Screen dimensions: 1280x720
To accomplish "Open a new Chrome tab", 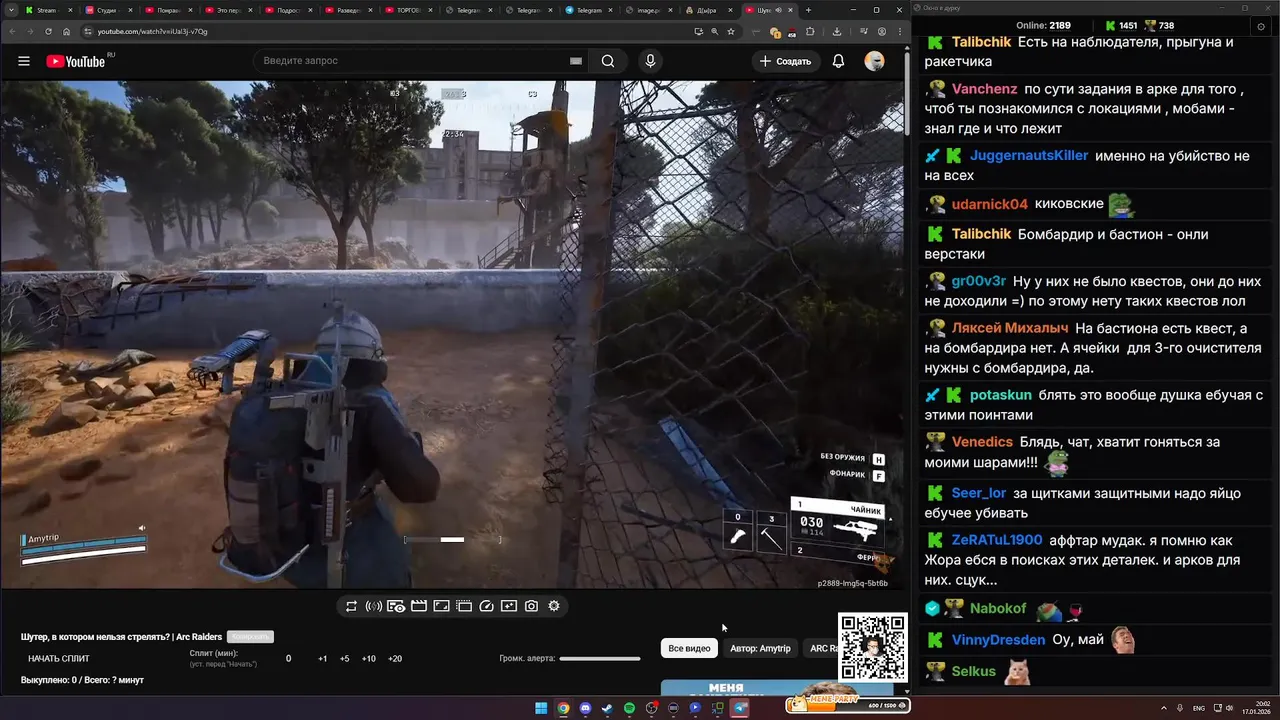I will [x=808, y=10].
